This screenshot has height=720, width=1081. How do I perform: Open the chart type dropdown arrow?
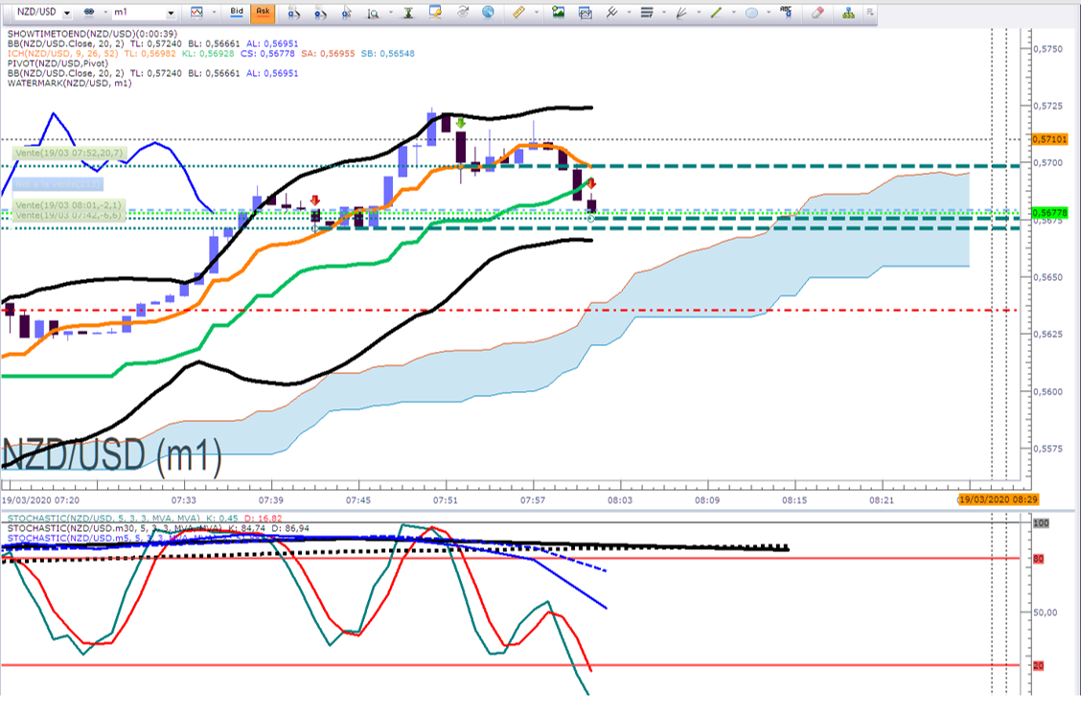(x=214, y=12)
